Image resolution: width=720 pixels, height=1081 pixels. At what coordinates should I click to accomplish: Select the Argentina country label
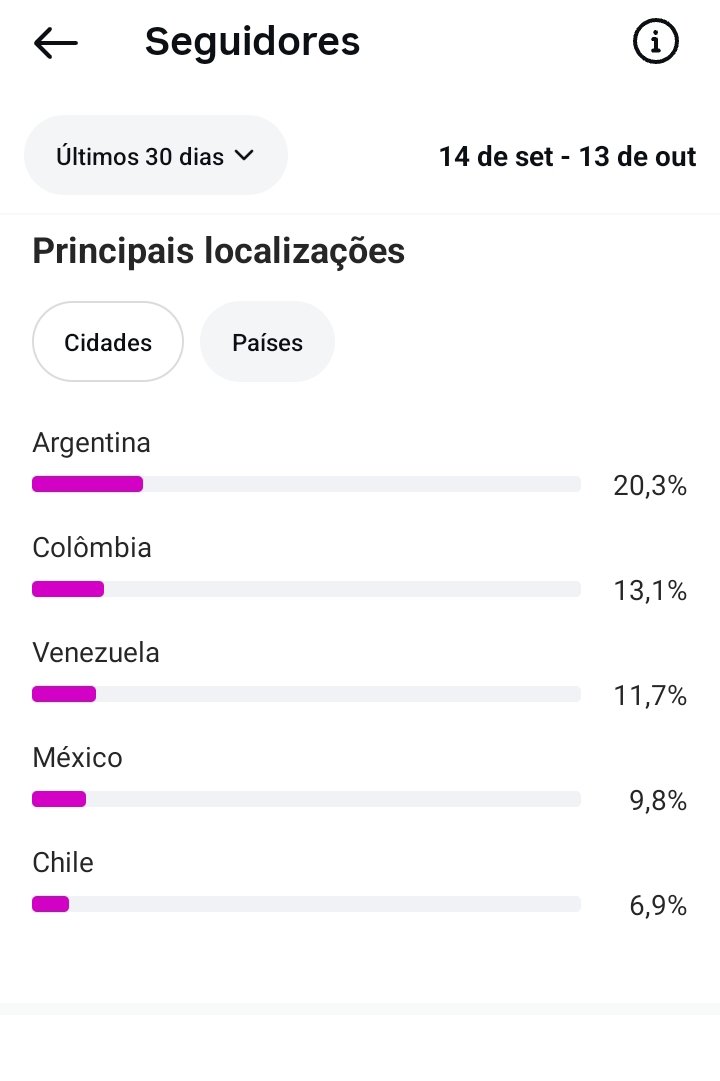pyautogui.click(x=91, y=443)
